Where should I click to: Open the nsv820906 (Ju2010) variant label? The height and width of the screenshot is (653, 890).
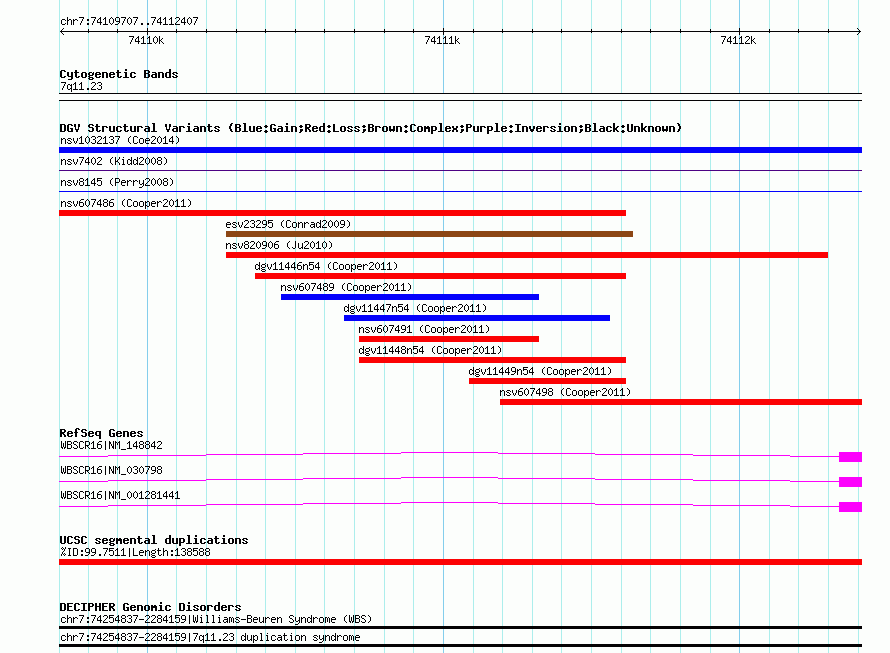(x=279, y=245)
